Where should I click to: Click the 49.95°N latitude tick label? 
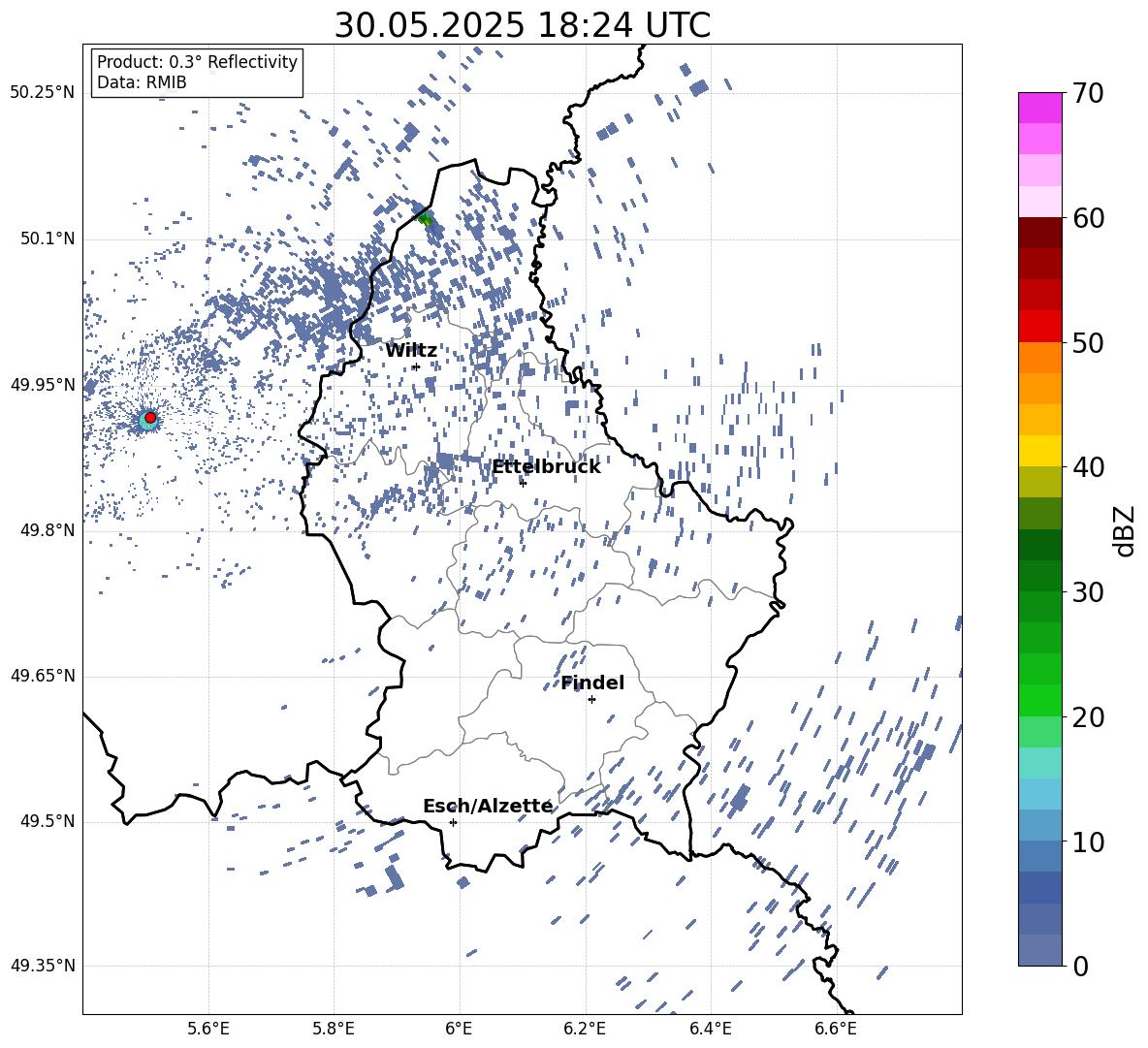(43, 384)
